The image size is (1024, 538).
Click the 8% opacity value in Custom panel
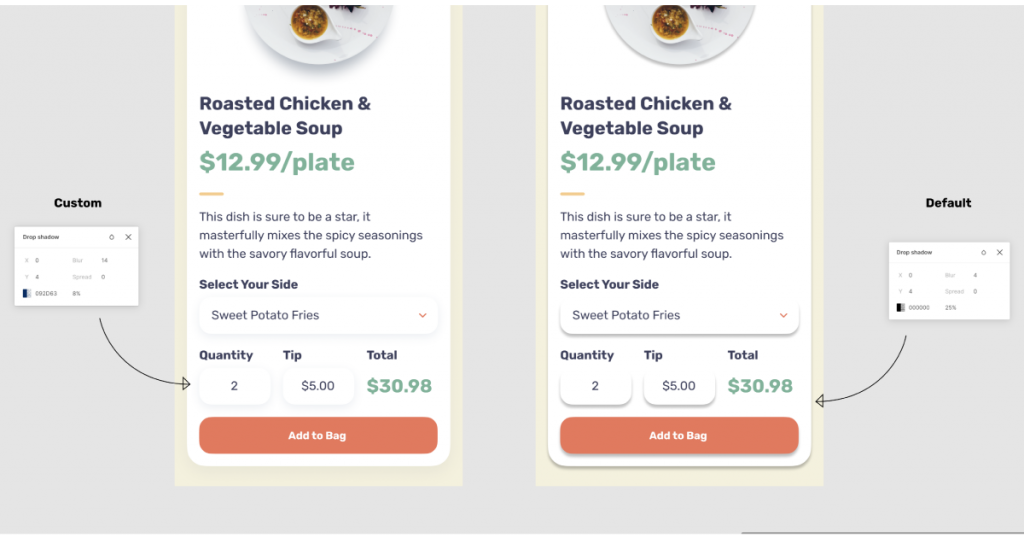tap(76, 293)
